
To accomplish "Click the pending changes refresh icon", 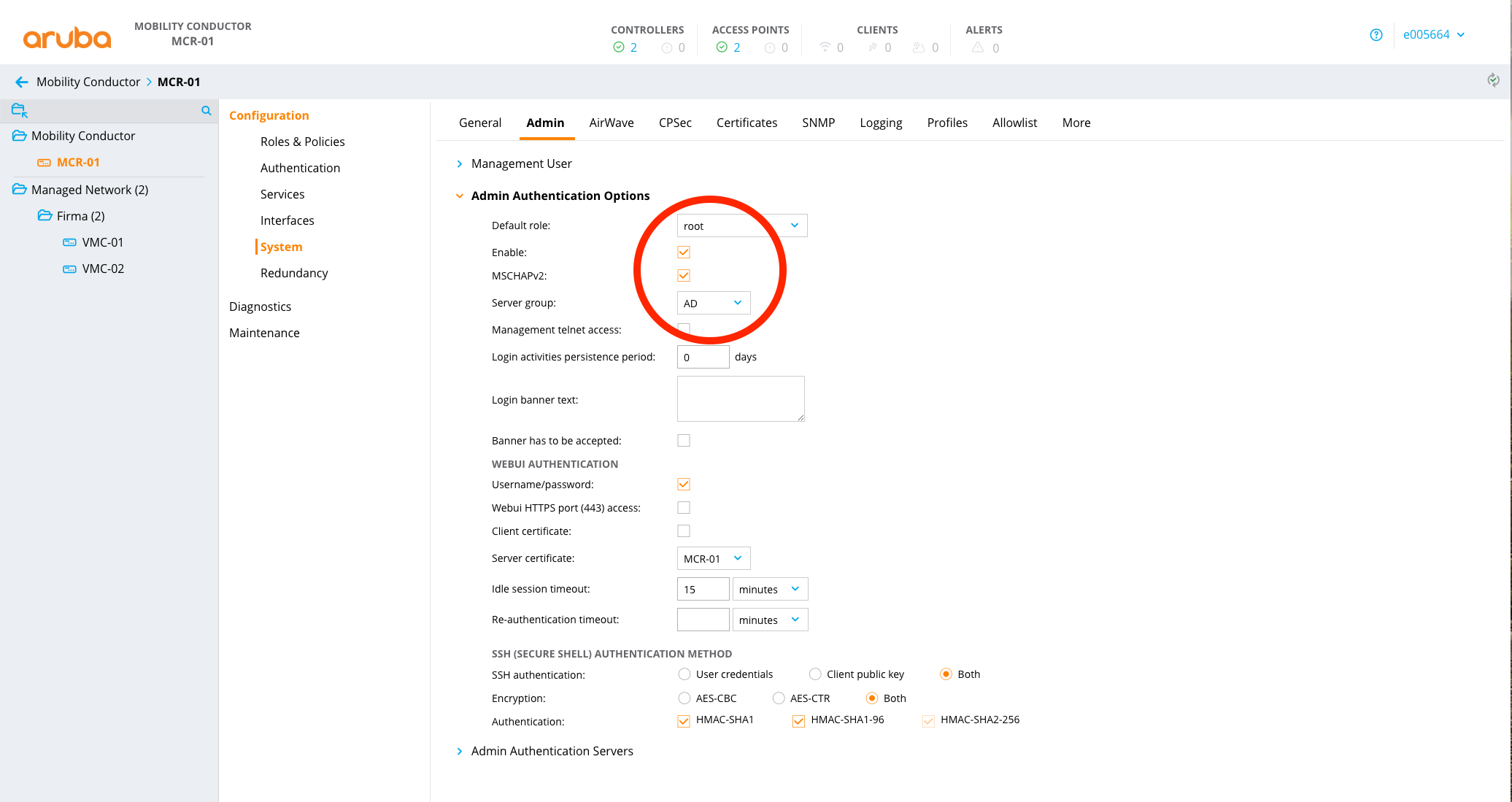I will click(1493, 80).
